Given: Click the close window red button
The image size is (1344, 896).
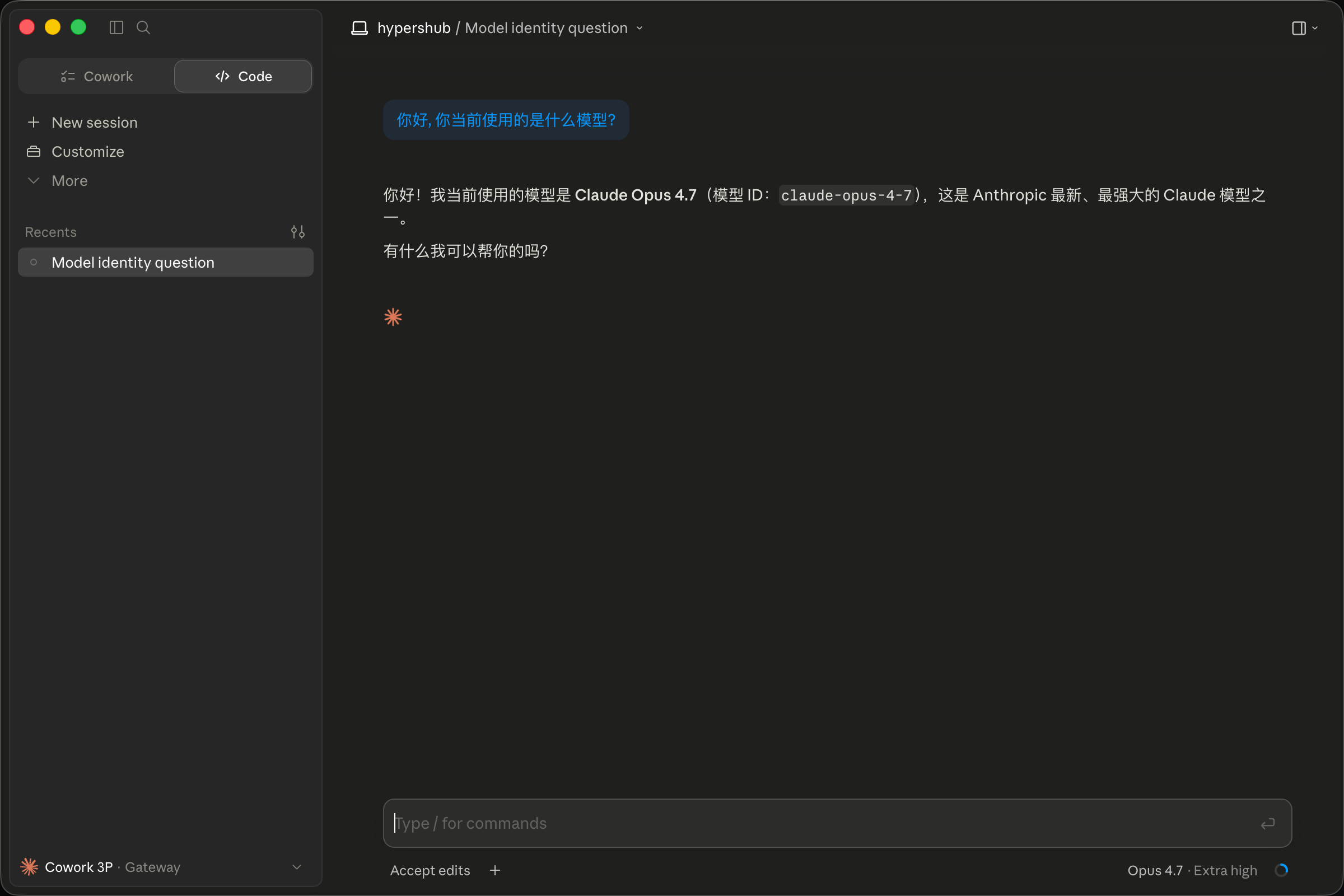Looking at the screenshot, I should tap(27, 27).
